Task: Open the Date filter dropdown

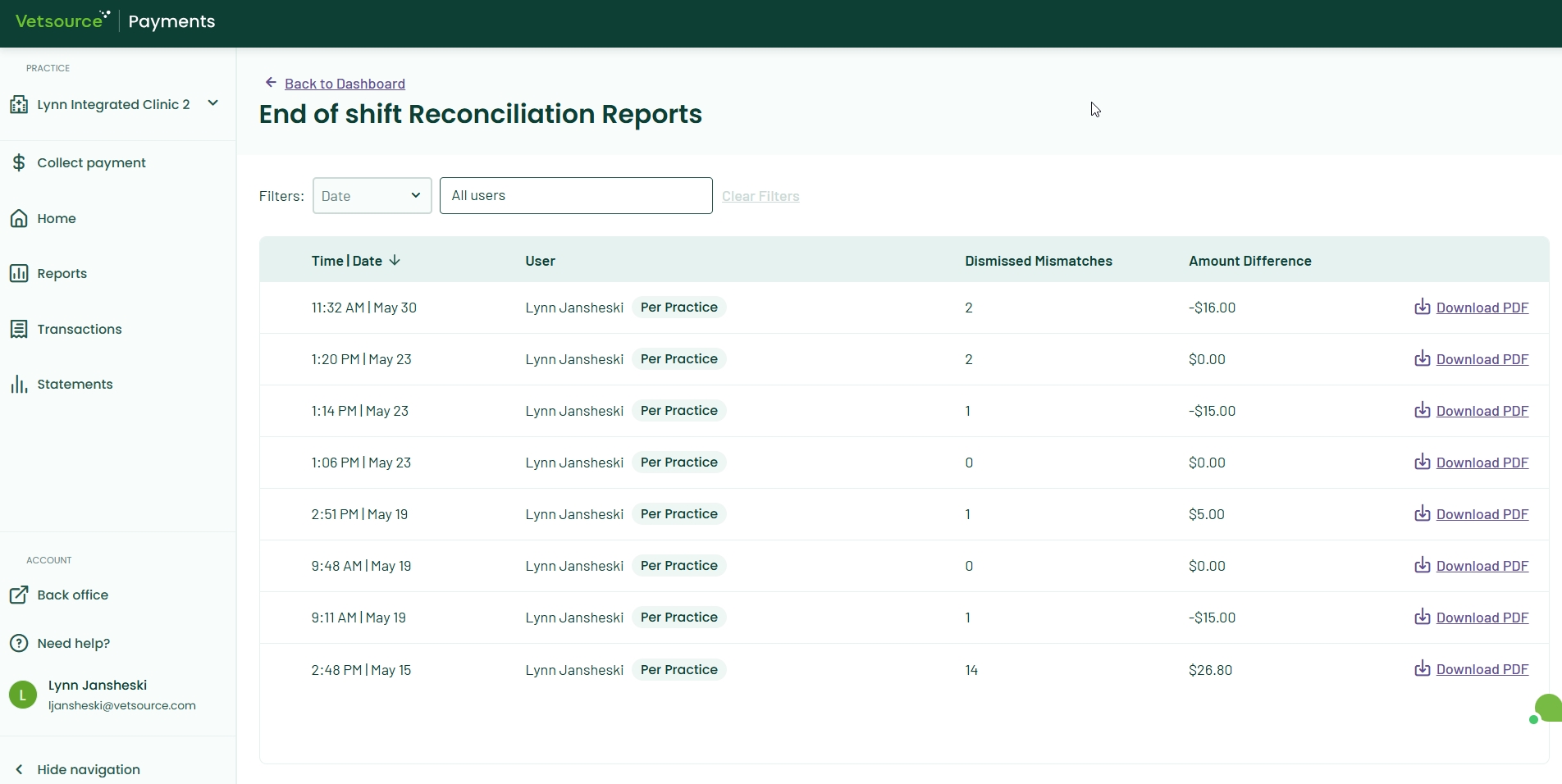Action: click(372, 195)
